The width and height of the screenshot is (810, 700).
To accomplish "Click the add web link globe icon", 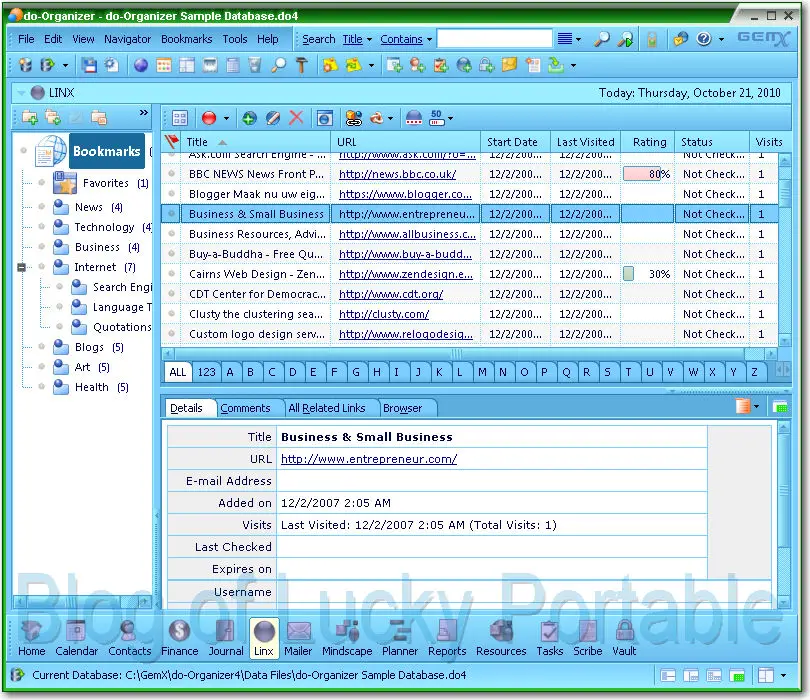I will pos(464,66).
